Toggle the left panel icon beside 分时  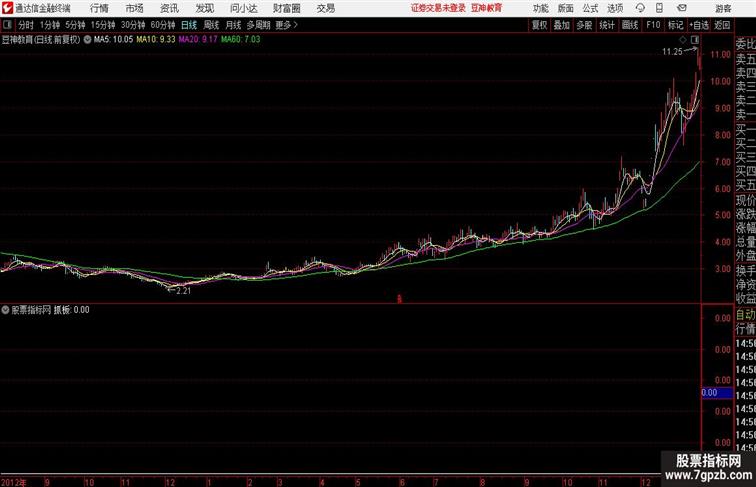[7, 25]
